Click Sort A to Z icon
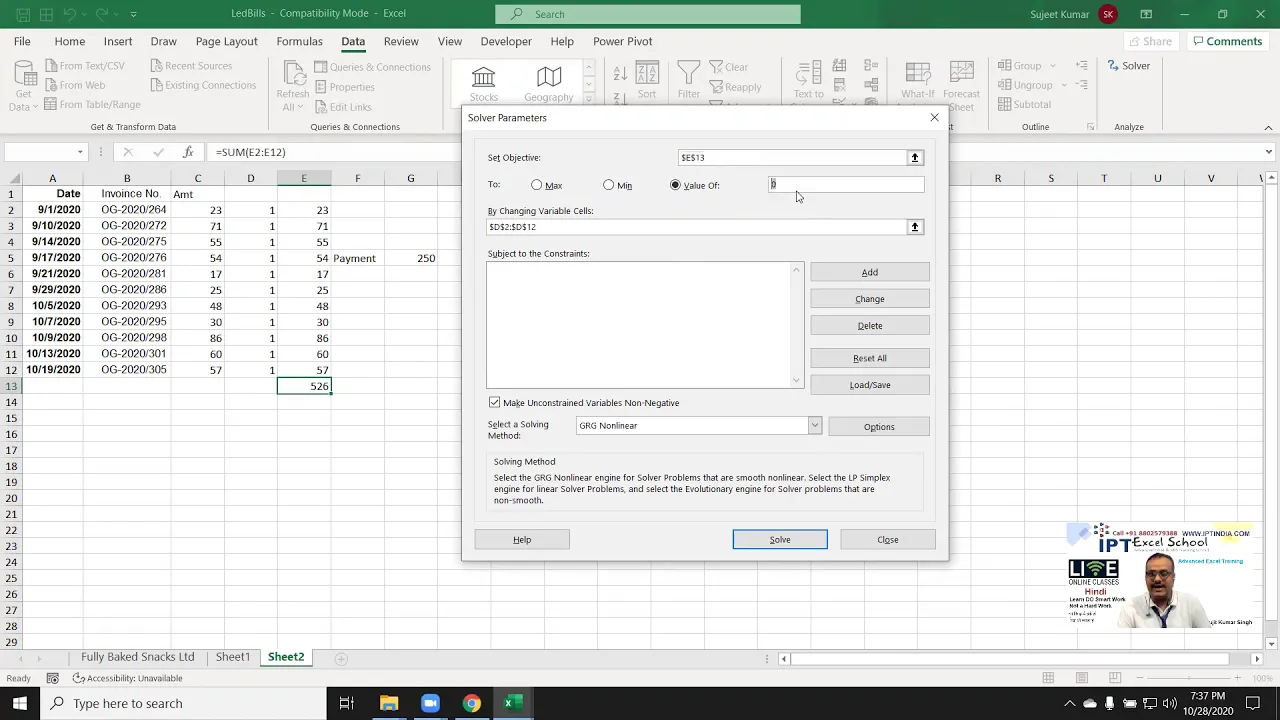This screenshot has height=720, width=1280. click(x=620, y=74)
